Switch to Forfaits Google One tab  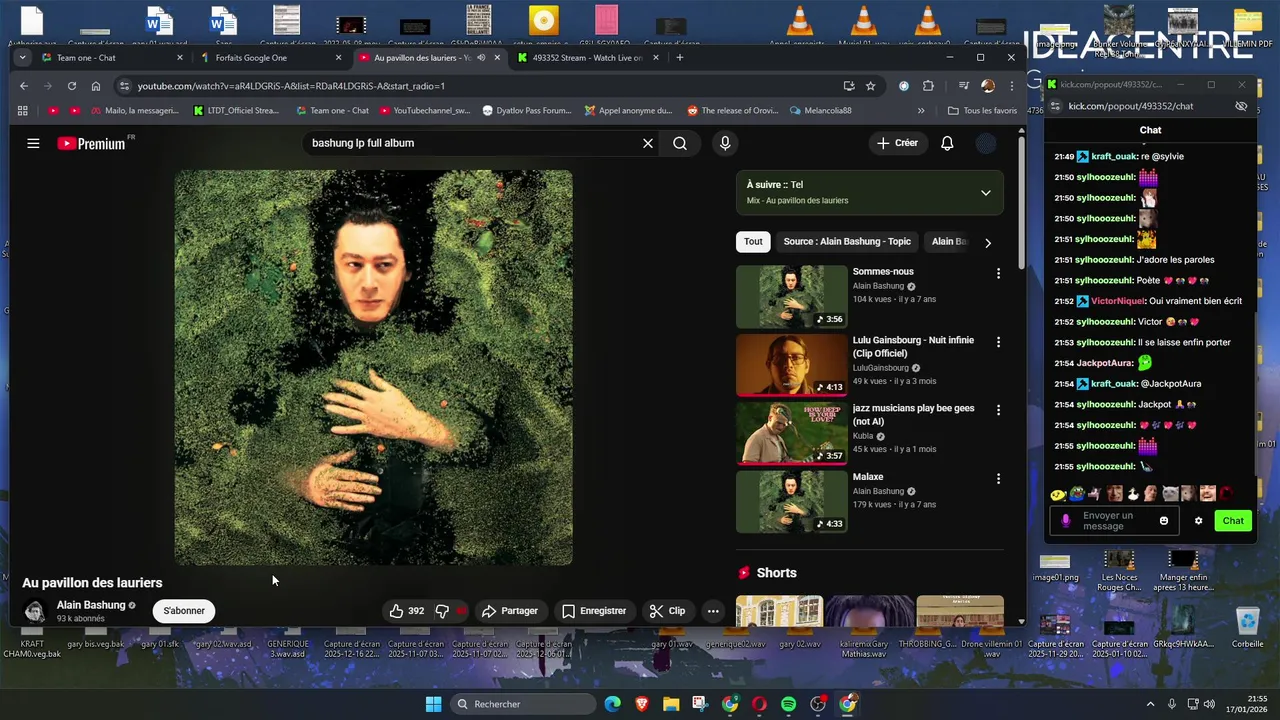271,58
